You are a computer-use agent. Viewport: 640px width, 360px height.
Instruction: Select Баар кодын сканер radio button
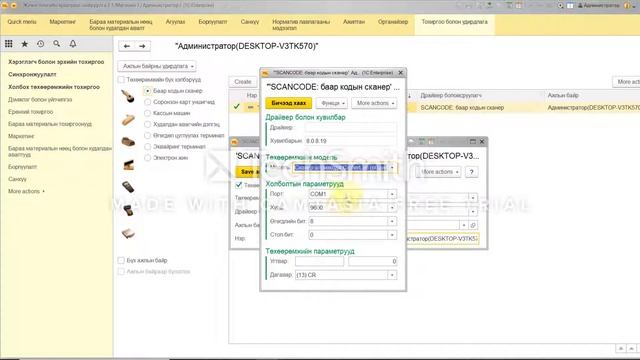[148, 91]
